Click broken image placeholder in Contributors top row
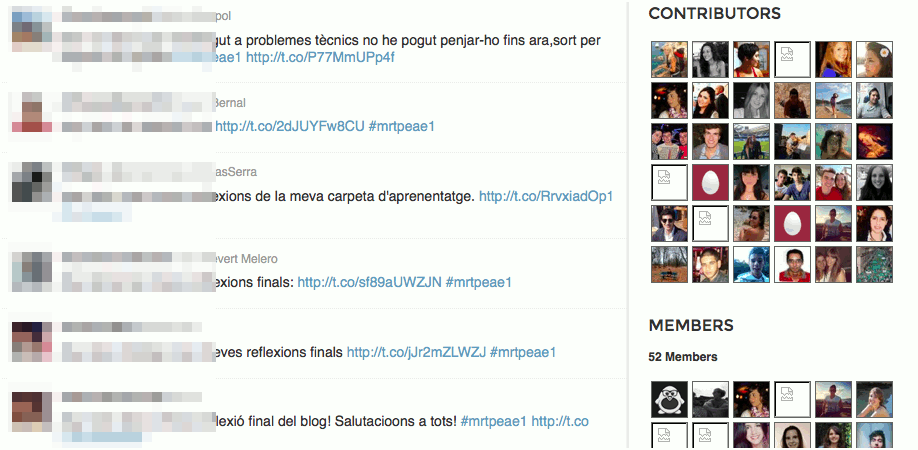This screenshot has height=450, width=918. (x=793, y=60)
